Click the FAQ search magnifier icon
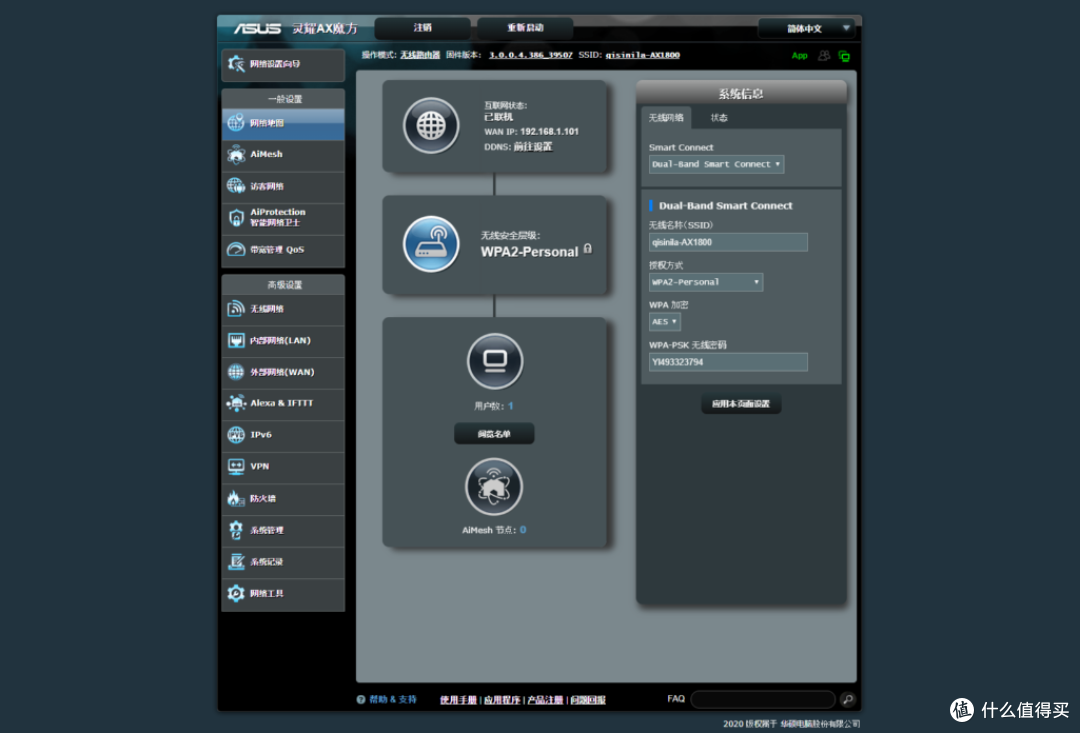This screenshot has height=733, width=1080. 848,699
